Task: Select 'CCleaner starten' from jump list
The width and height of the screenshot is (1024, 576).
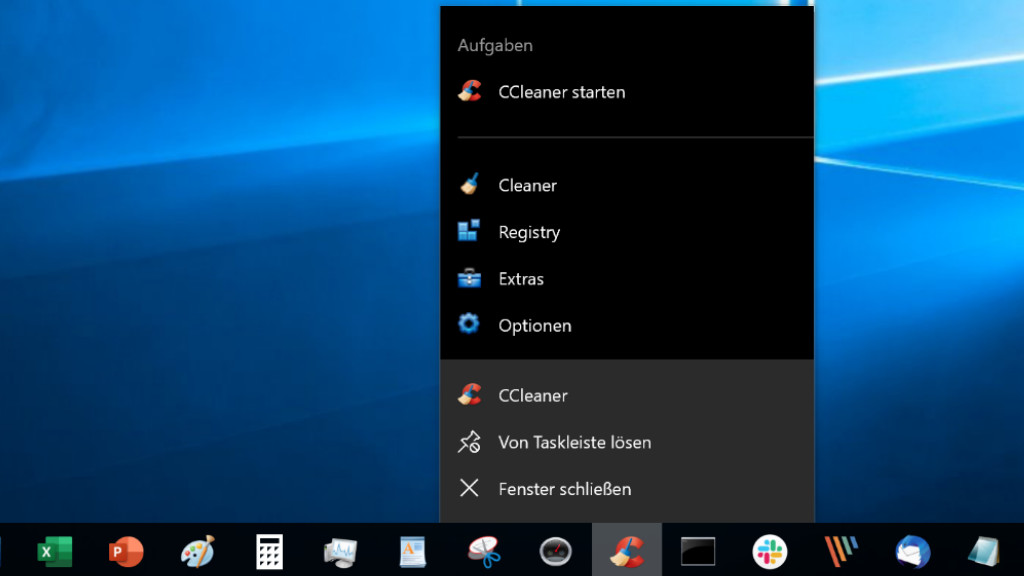Action: (x=561, y=92)
